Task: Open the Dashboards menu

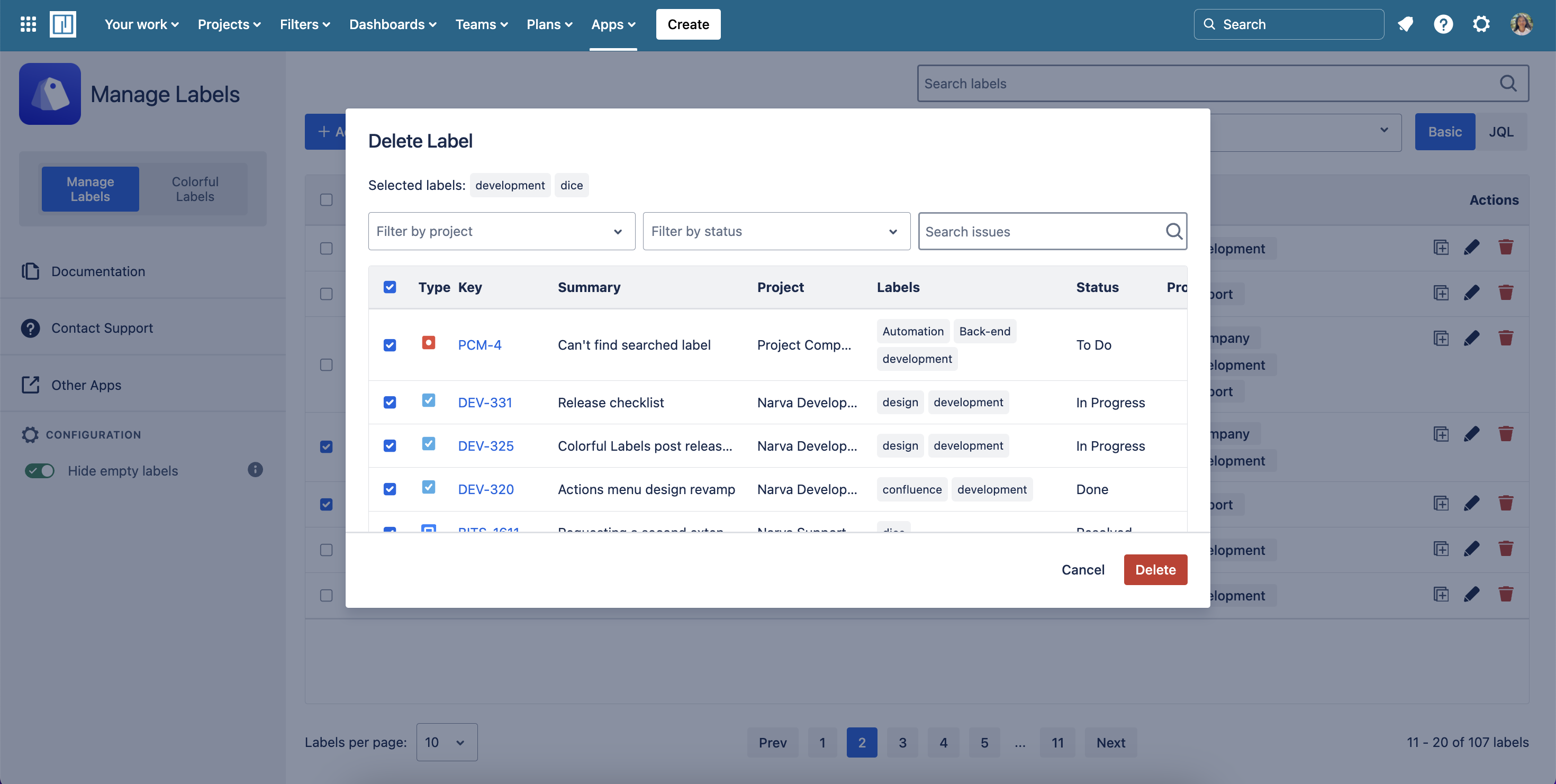Action: tap(393, 24)
